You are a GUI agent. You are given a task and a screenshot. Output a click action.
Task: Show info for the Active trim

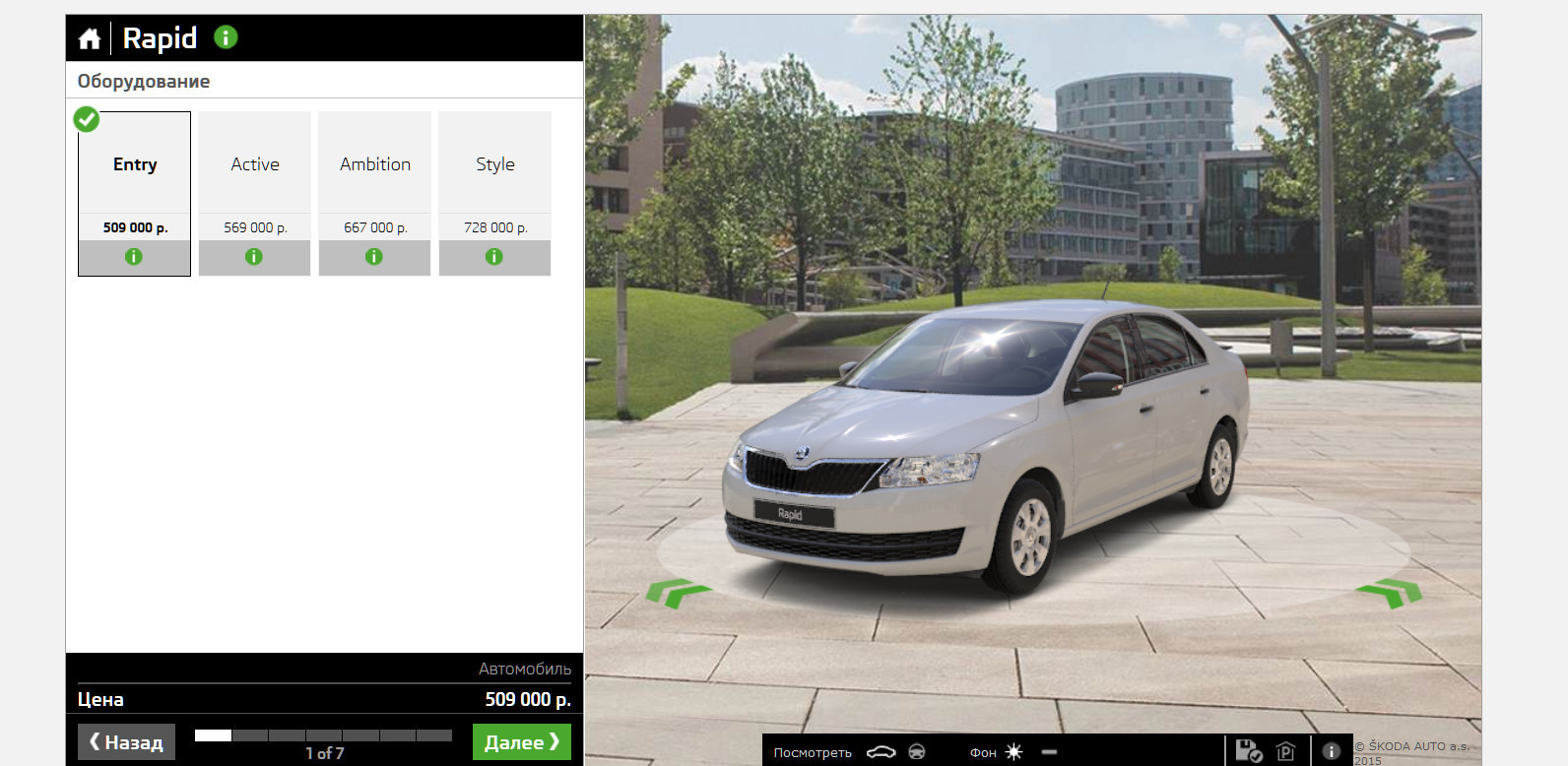click(x=254, y=257)
